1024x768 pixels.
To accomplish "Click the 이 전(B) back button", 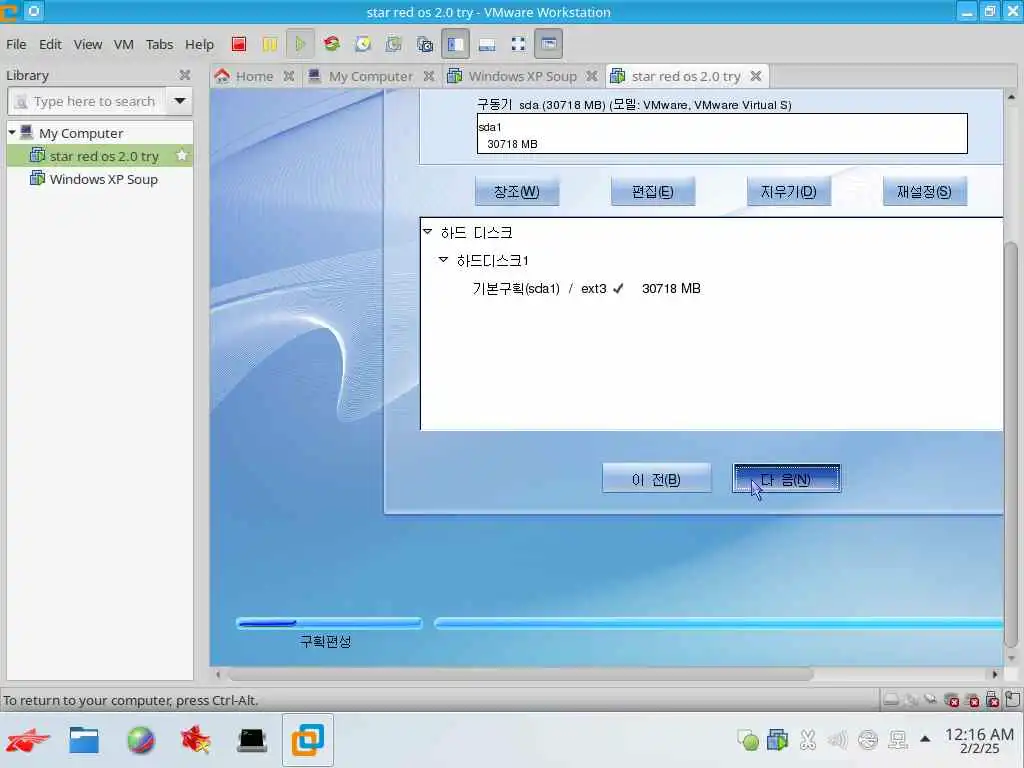I will [x=656, y=479].
